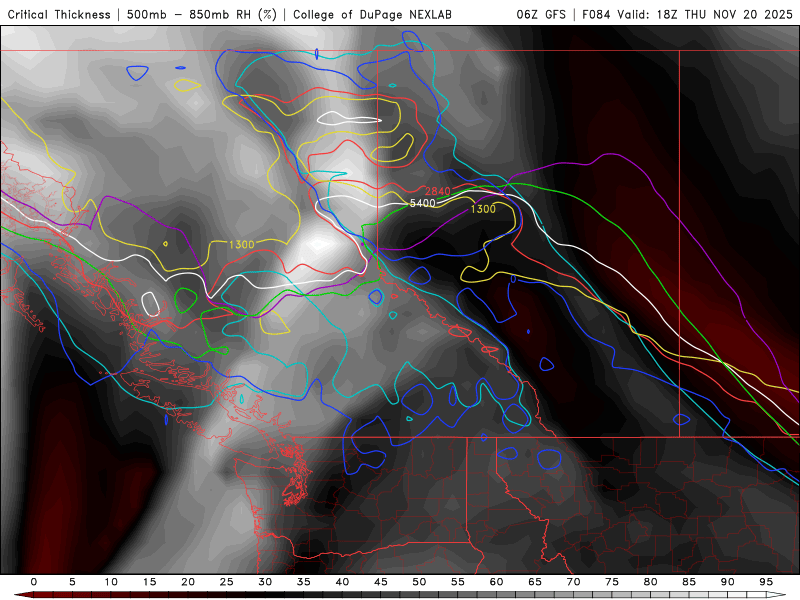Click the blue "0" contour label

[x=513, y=279]
